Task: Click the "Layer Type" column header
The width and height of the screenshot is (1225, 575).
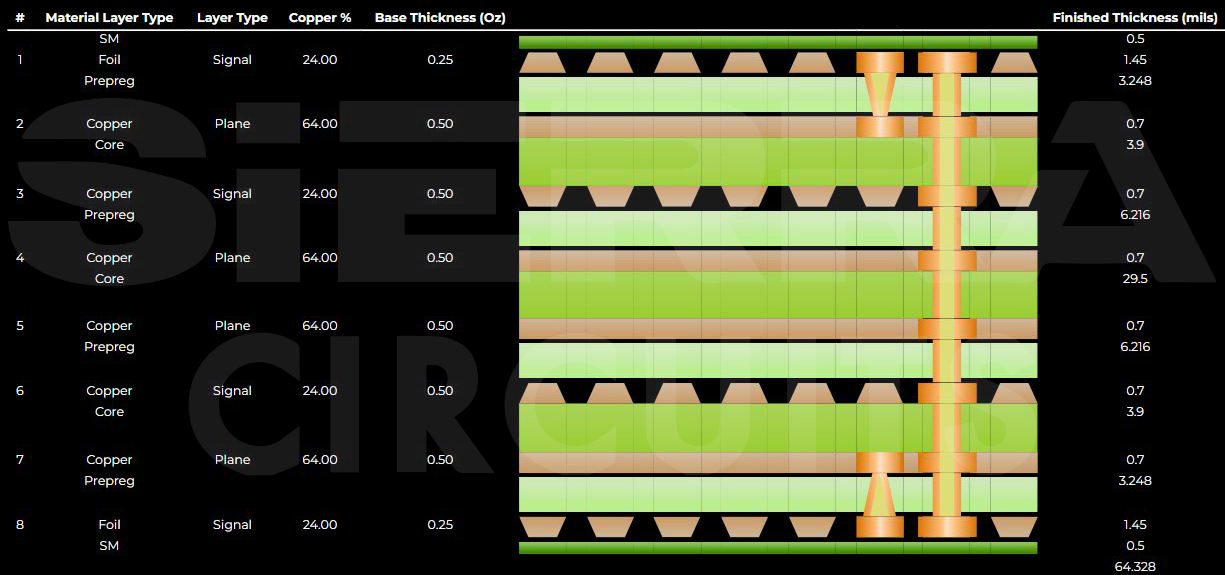Action: pyautogui.click(x=232, y=18)
